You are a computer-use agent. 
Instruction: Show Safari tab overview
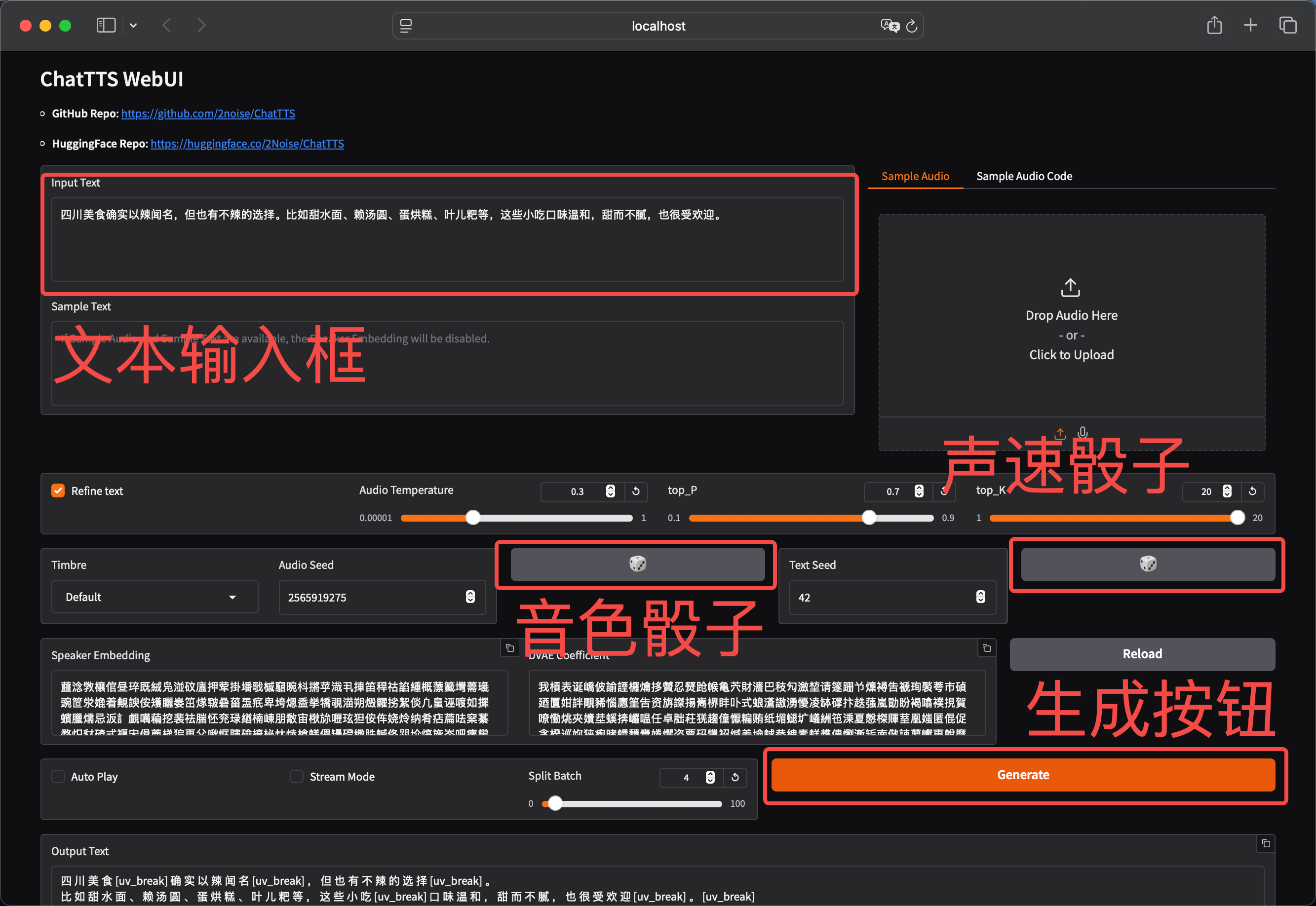1287,25
